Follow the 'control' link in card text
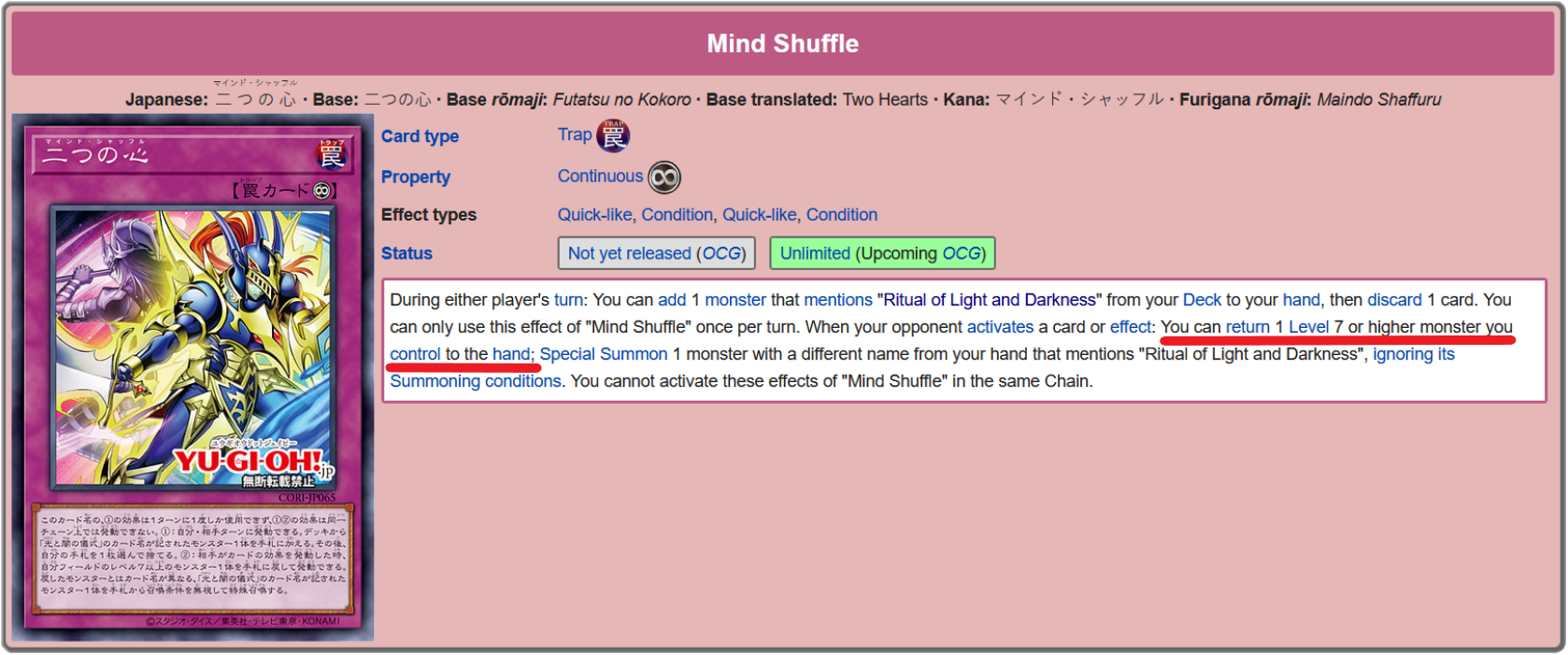Viewport: 1568px width, 655px height. coord(415,354)
